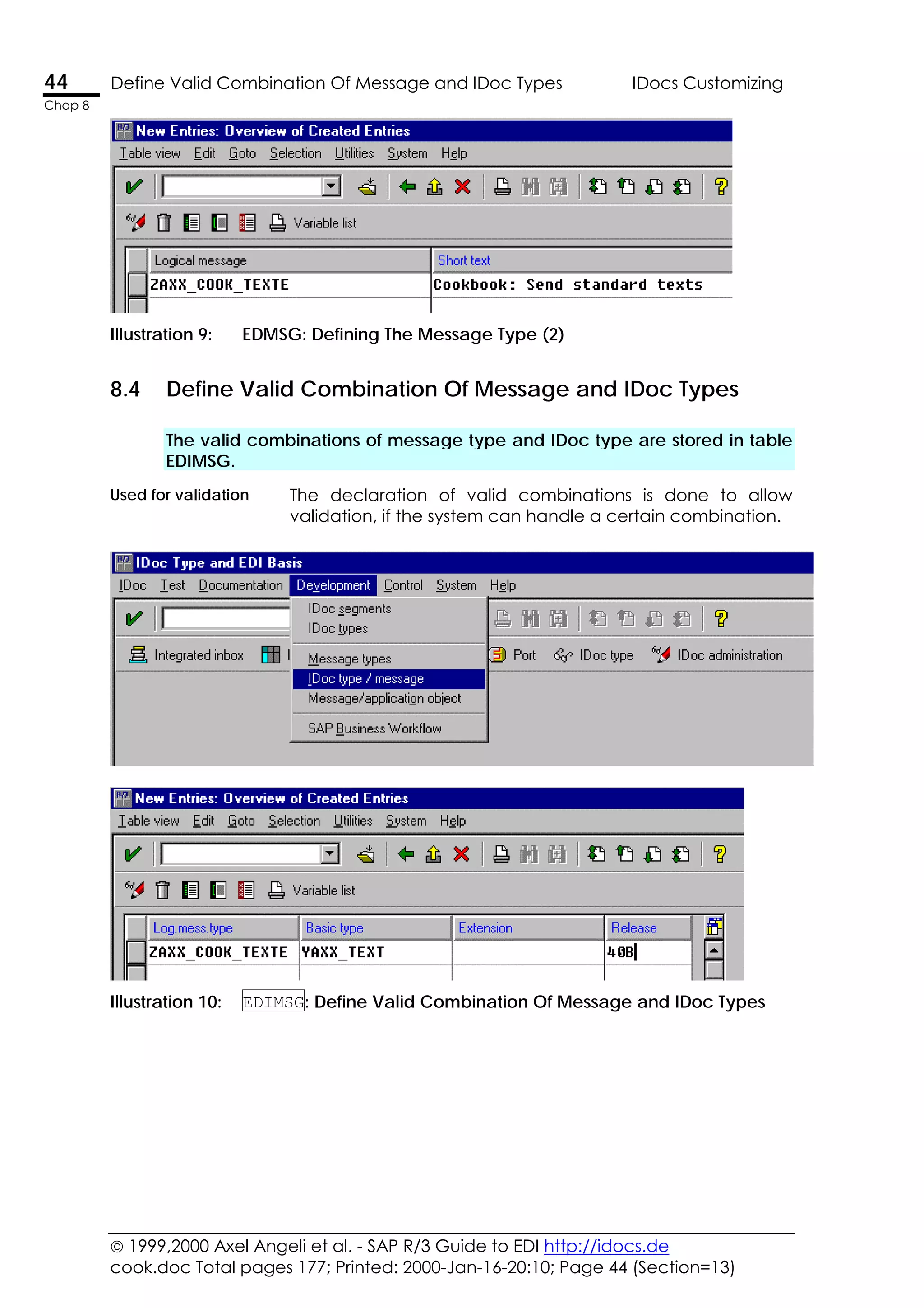The width and height of the screenshot is (924, 1308).
Task: Click red Deselect all icon, Logical message window
Action: [x=247, y=222]
